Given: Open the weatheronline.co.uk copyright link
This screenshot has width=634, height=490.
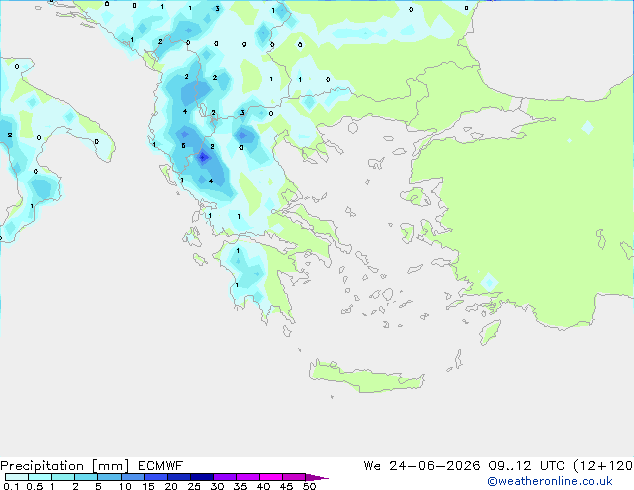Looking at the screenshot, I should coord(549,481).
